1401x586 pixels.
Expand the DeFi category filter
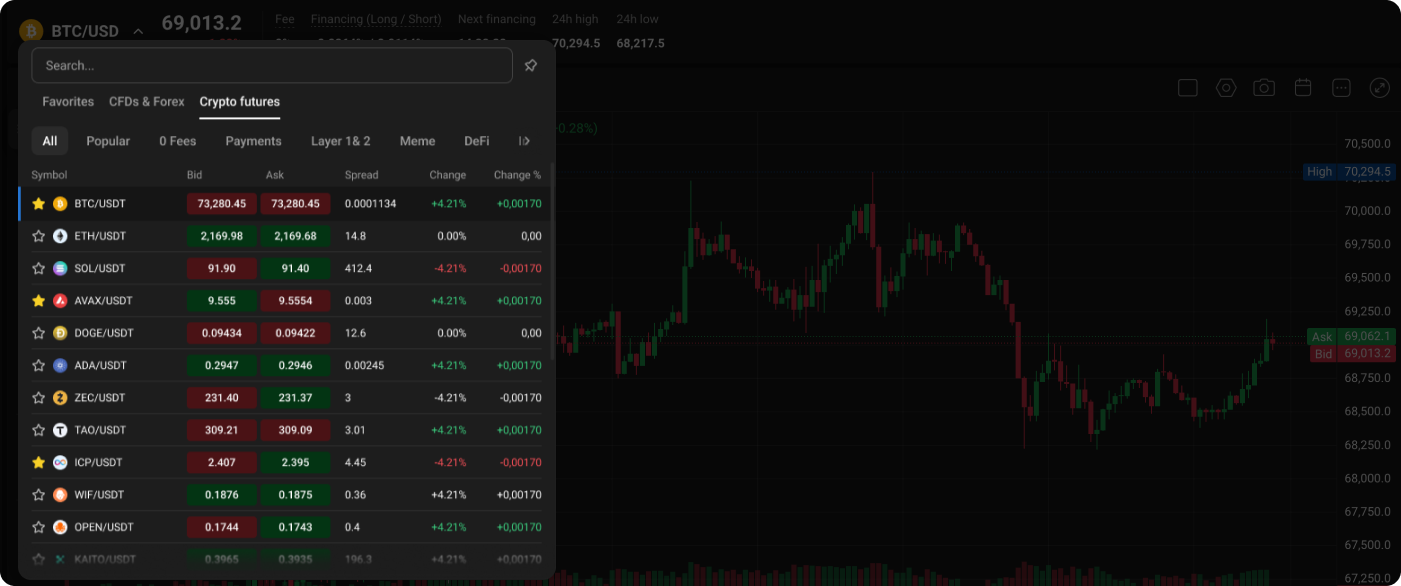coord(477,141)
